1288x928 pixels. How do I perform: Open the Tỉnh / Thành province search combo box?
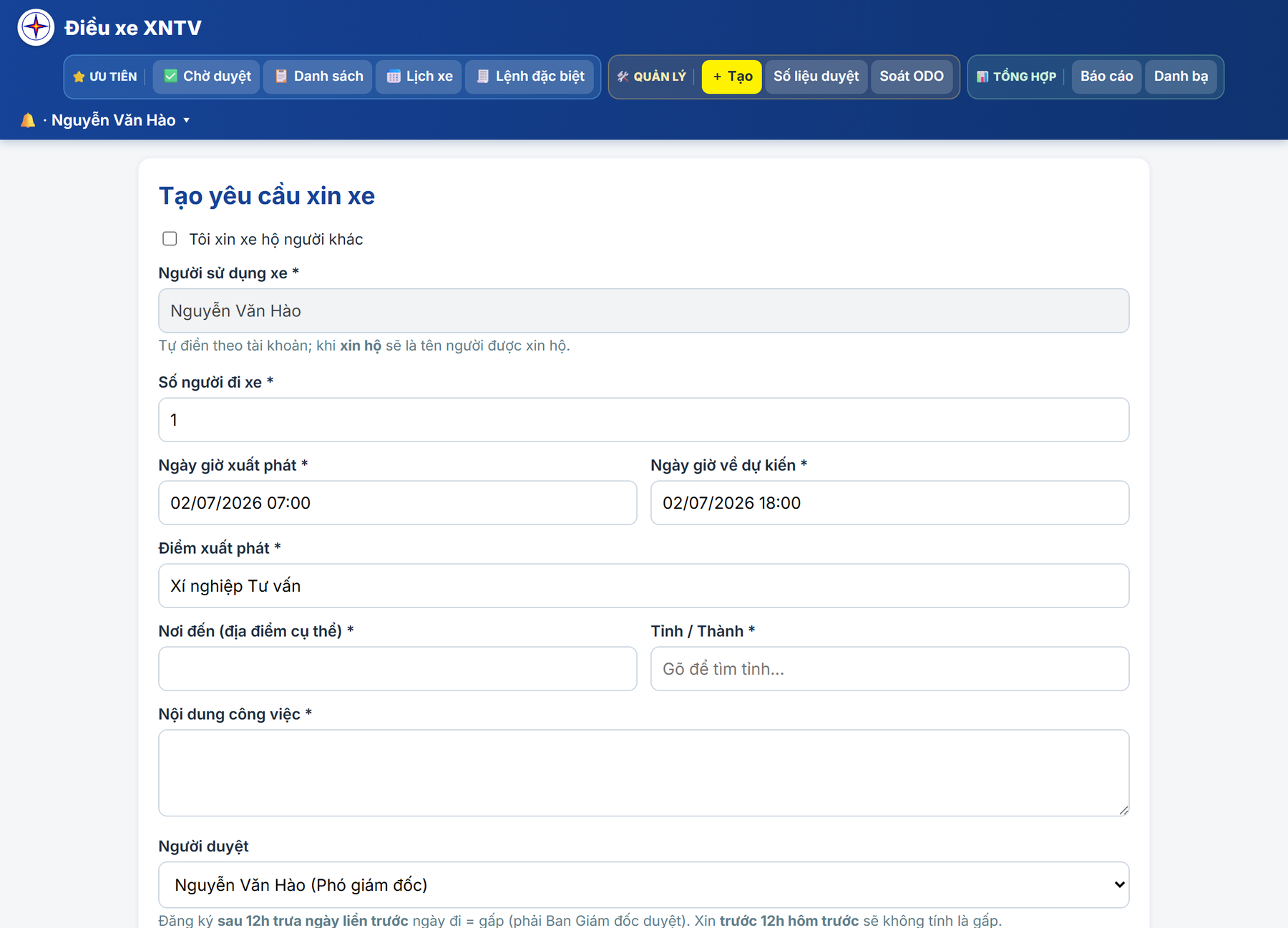tap(889, 668)
